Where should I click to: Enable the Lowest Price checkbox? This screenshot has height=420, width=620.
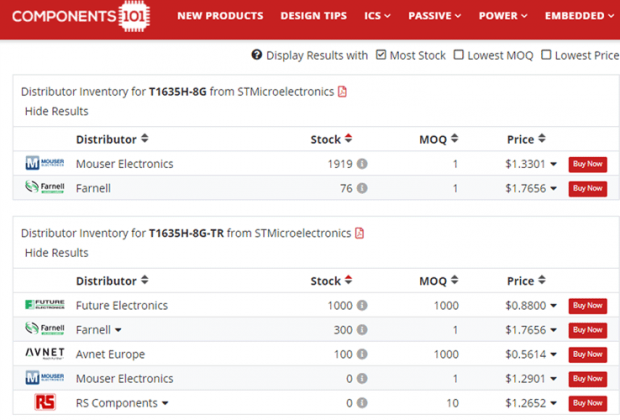coord(546,55)
